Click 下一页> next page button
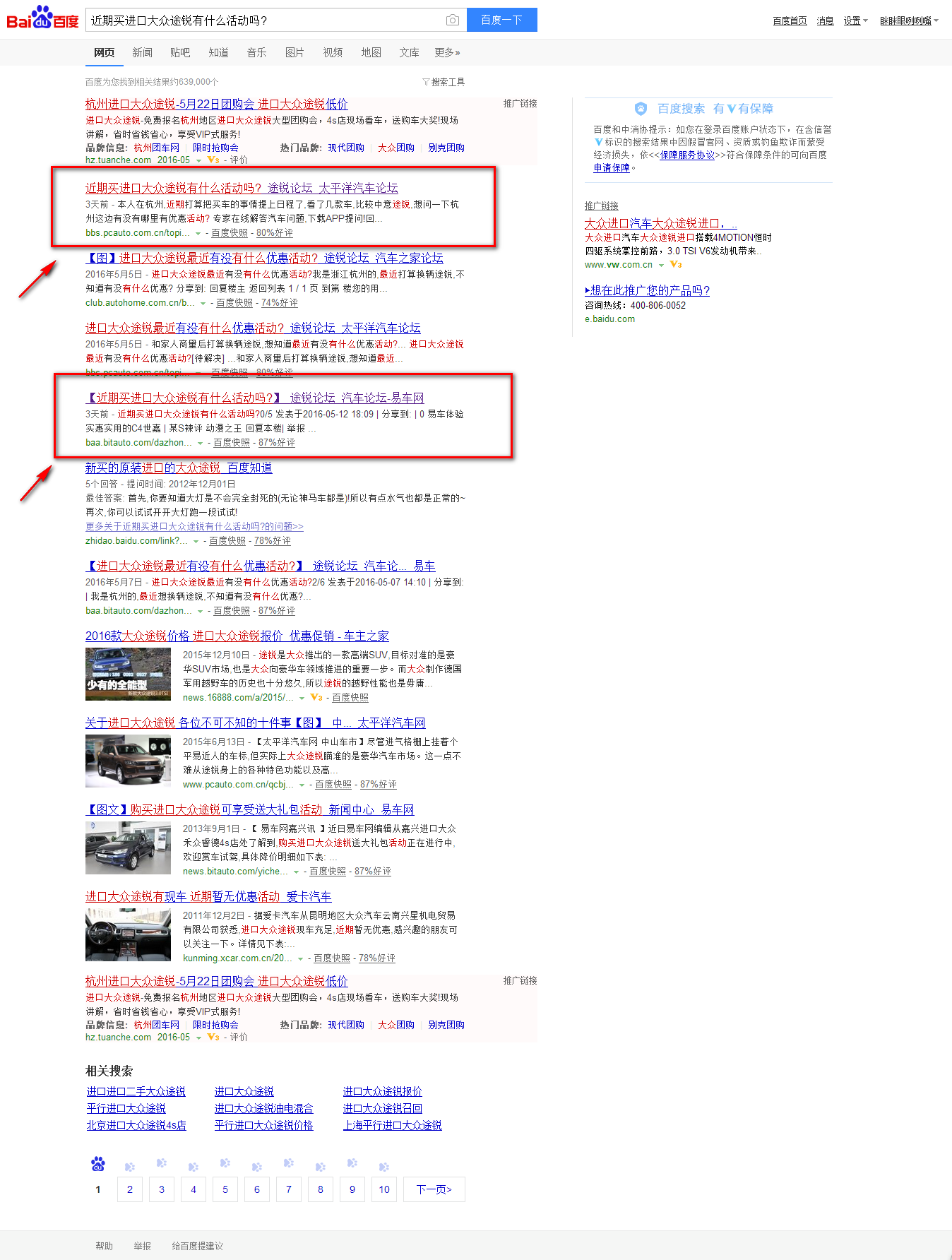The image size is (952, 1260). click(434, 1189)
